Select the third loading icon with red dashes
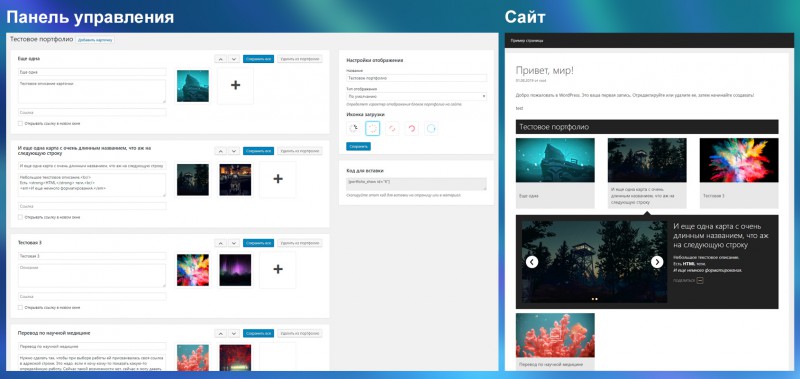 pyautogui.click(x=392, y=129)
